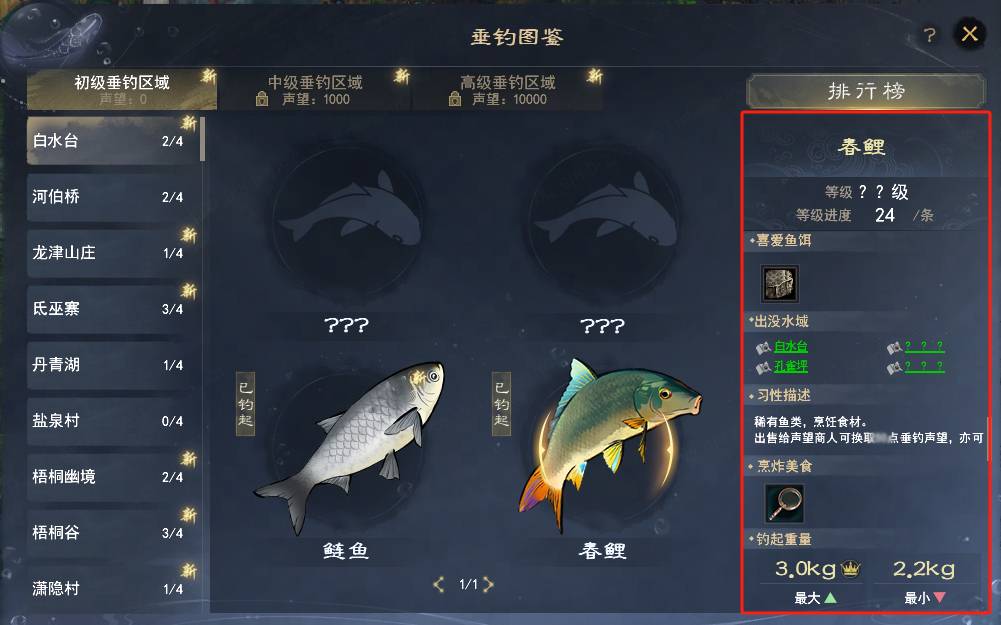Select 初级垂钓区域 tab
This screenshot has width=1001, height=625.
(x=122, y=90)
